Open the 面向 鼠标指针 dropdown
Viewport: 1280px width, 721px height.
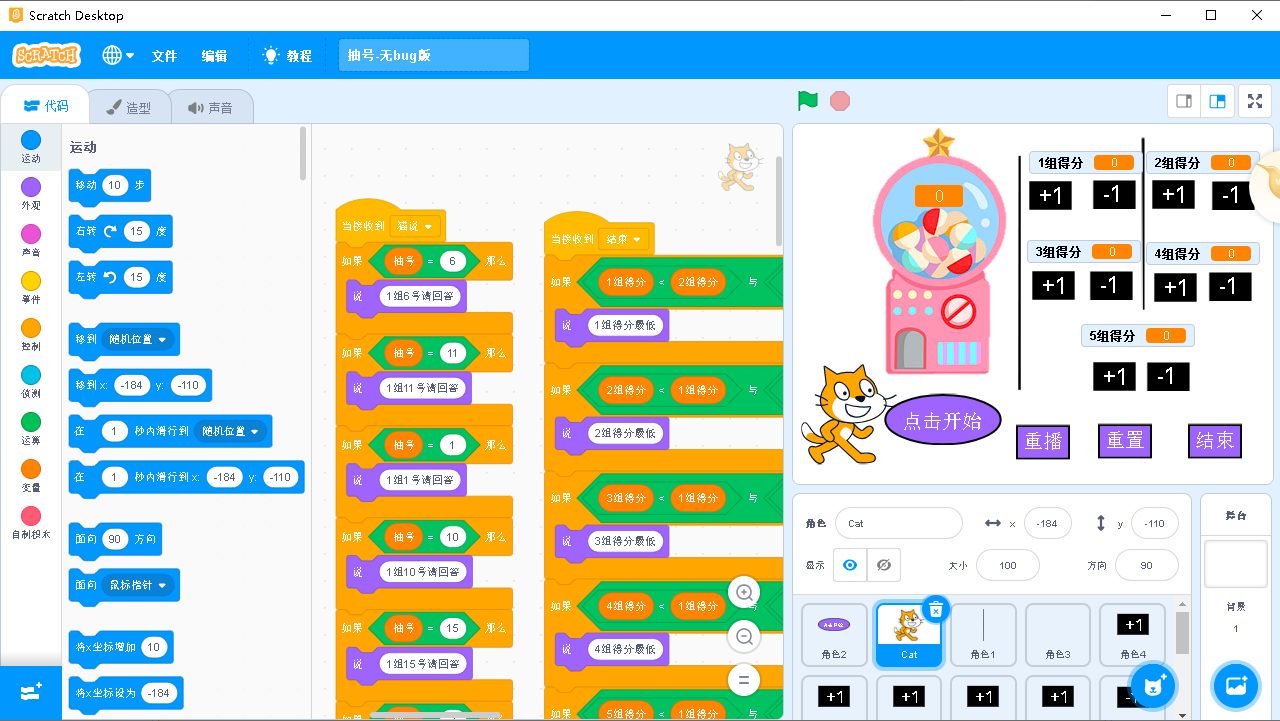coord(138,585)
